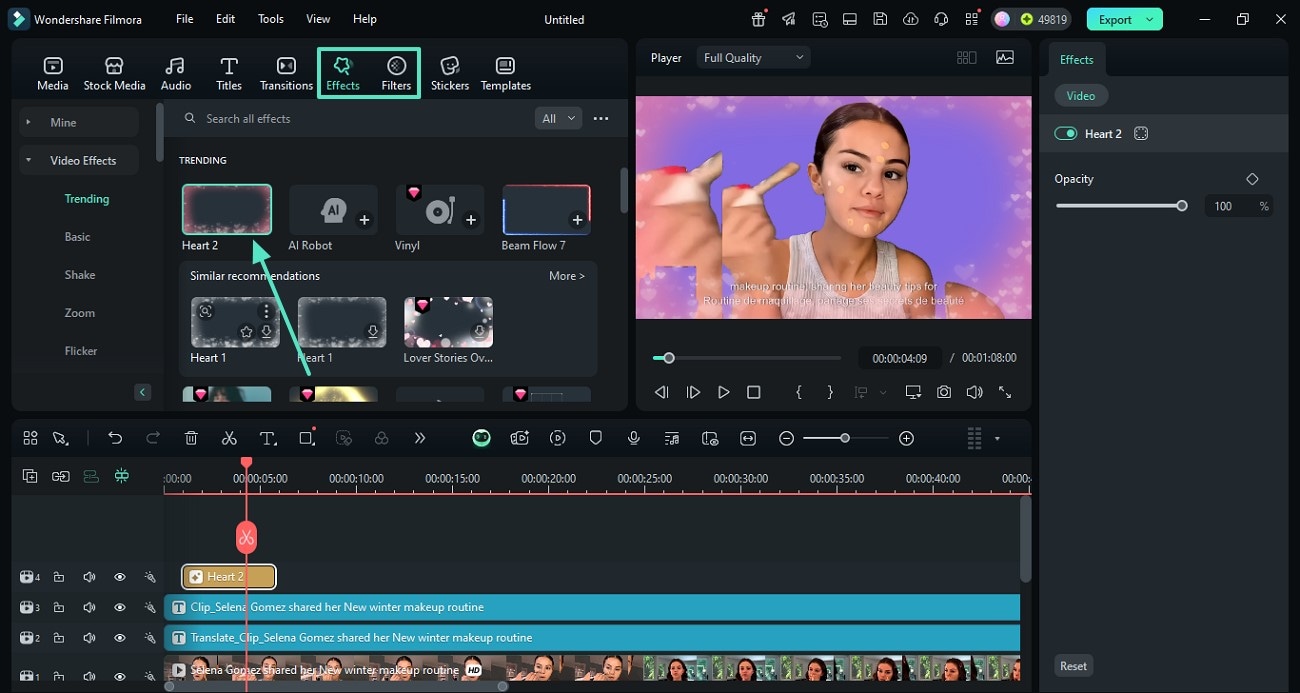
Task: Undo the last action
Action: pos(115,438)
